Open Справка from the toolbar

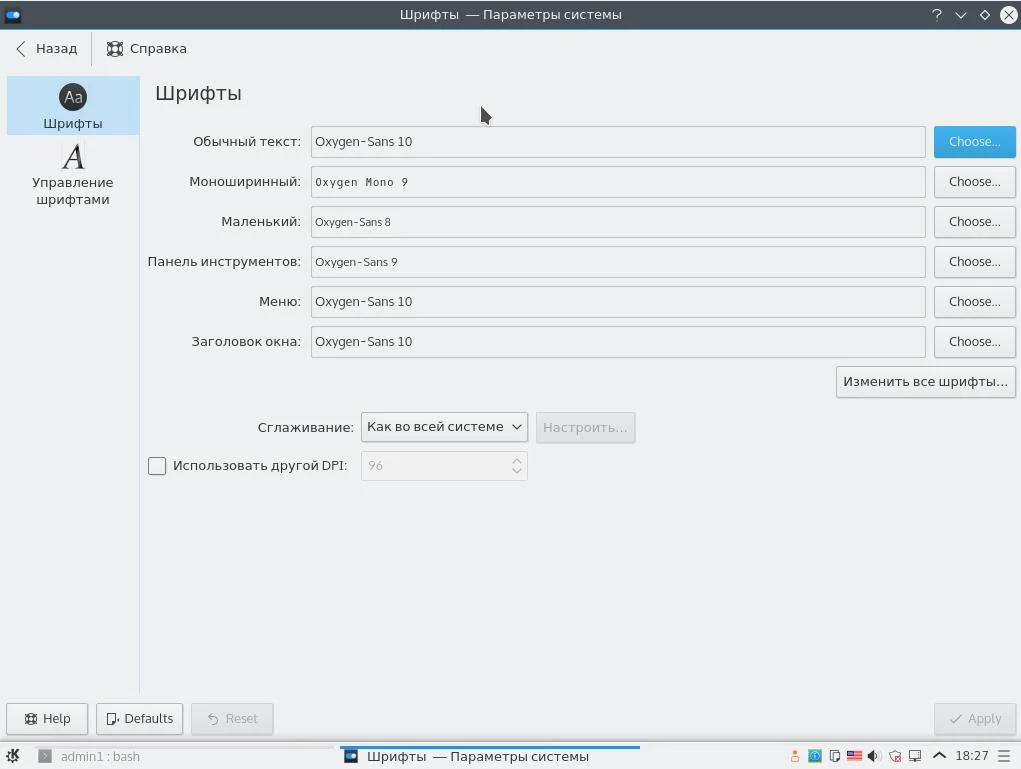[147, 49]
